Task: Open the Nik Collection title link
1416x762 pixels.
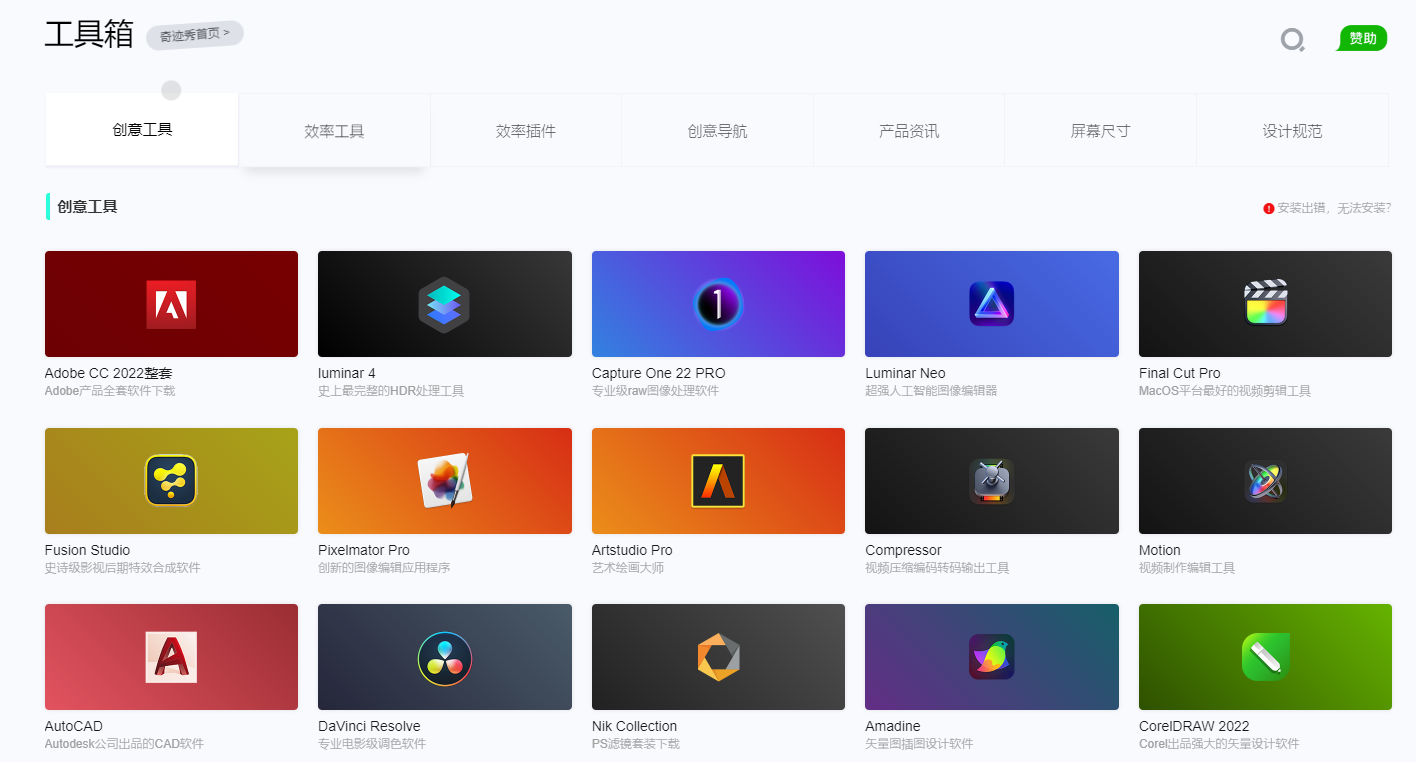Action: [634, 726]
